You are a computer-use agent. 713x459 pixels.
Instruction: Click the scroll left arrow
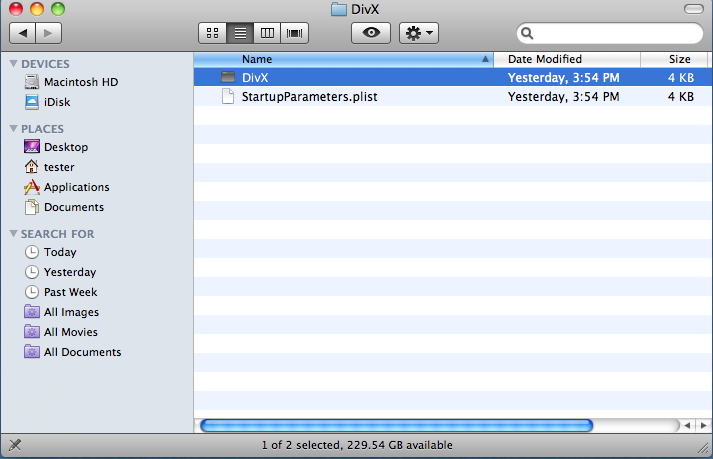[x=687, y=426]
